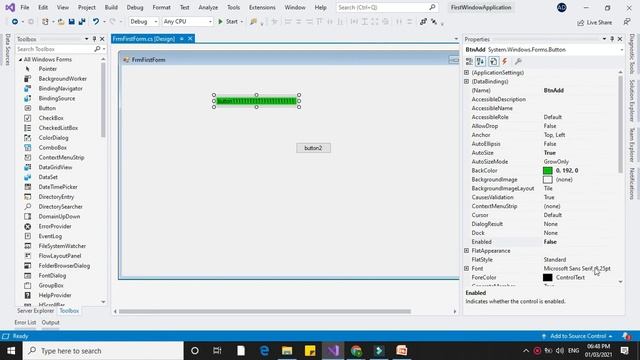Click the Navigate Backward icon

(15, 22)
